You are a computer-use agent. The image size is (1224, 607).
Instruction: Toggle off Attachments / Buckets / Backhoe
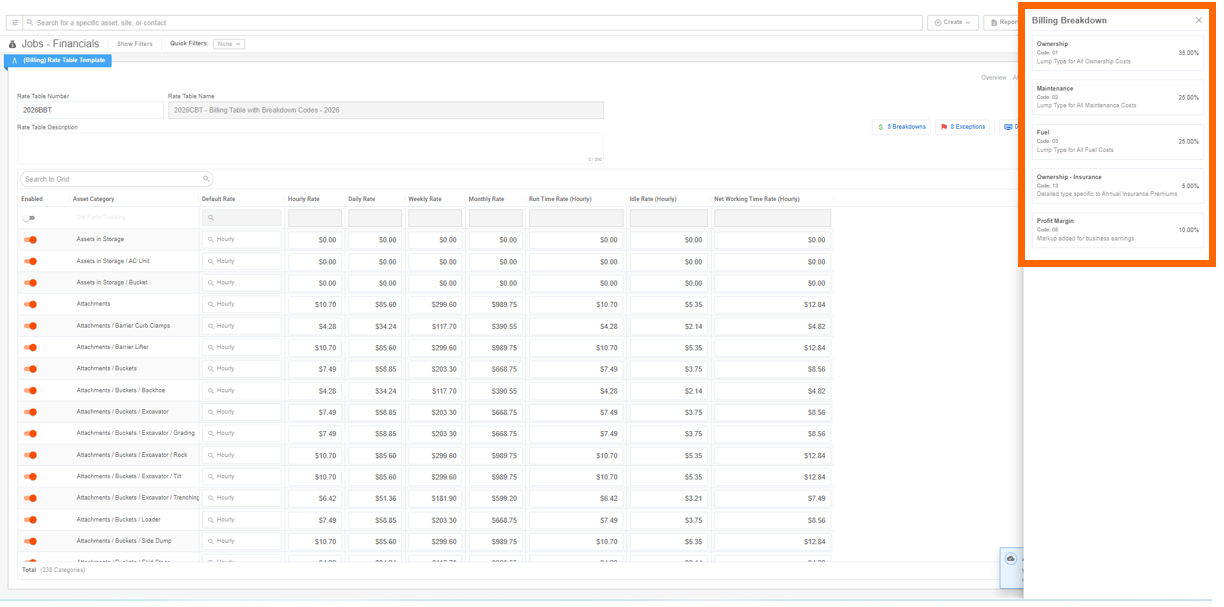[30, 391]
